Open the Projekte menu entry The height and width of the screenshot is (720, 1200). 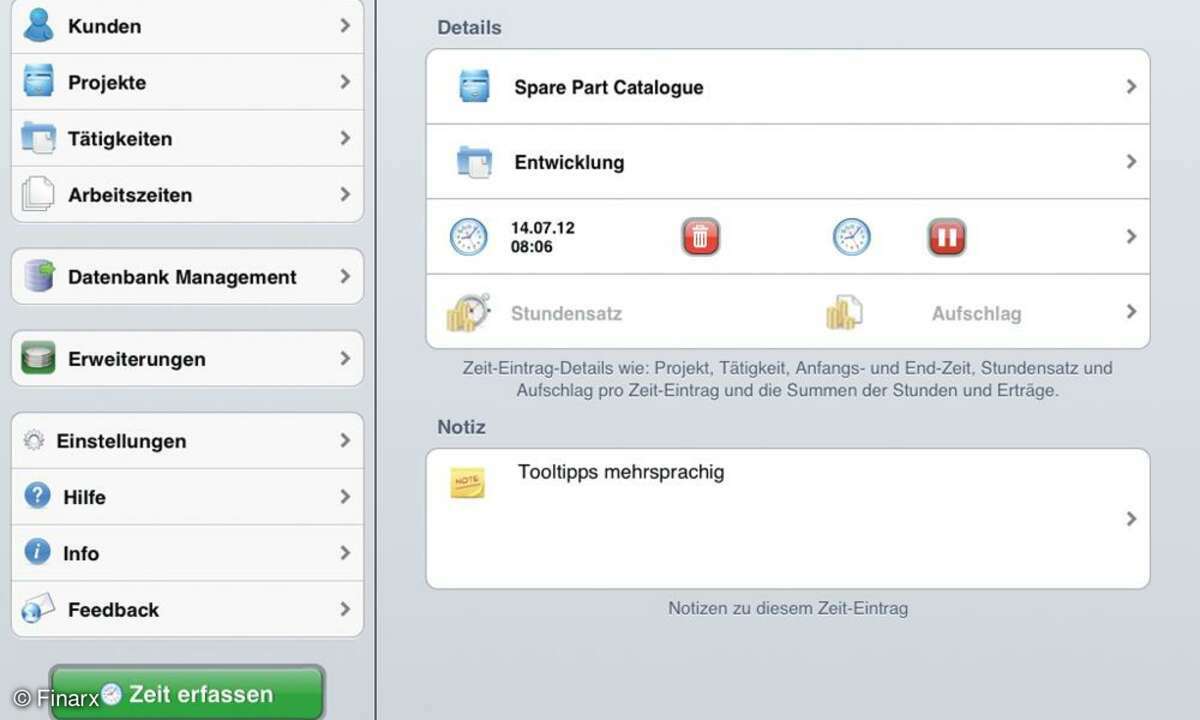click(x=187, y=82)
